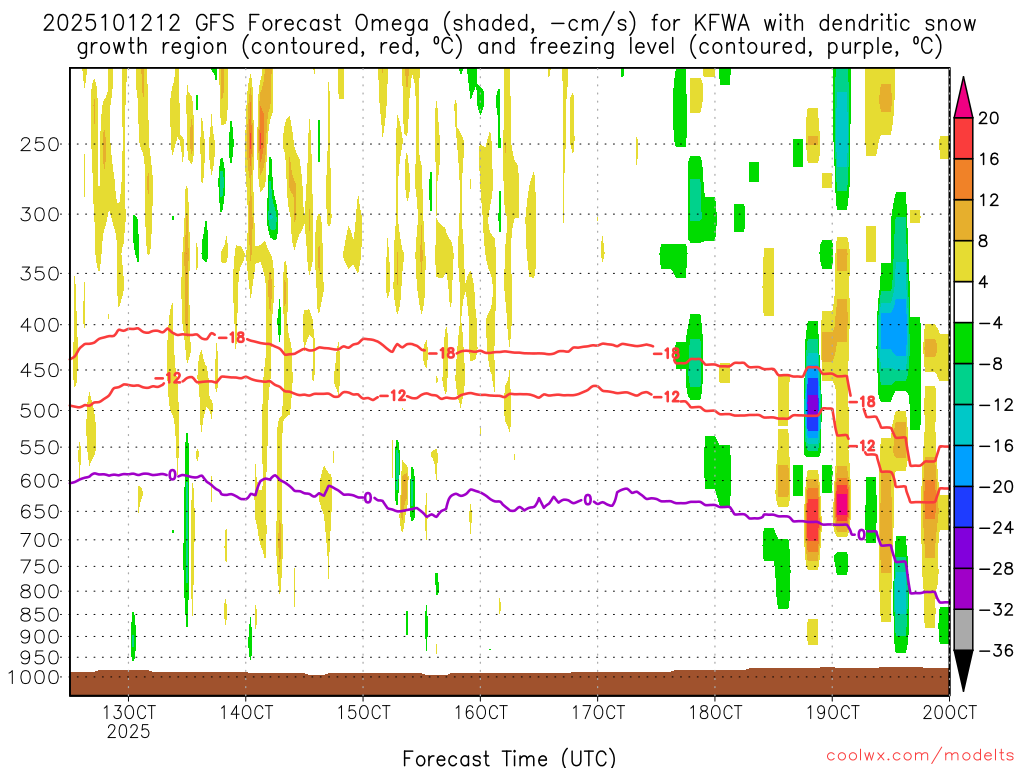This screenshot has height=768, width=1024.
Task: Click the colorbar tick label -24
Action: [996, 528]
